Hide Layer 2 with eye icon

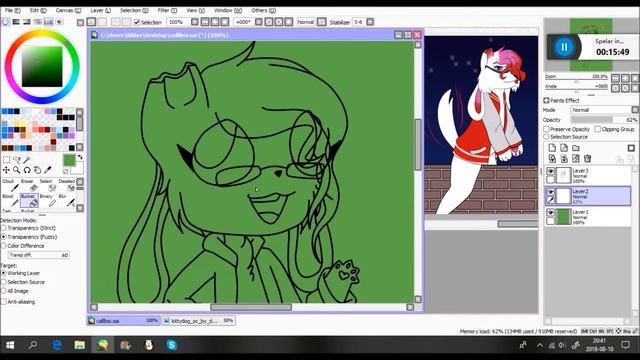(x=551, y=192)
